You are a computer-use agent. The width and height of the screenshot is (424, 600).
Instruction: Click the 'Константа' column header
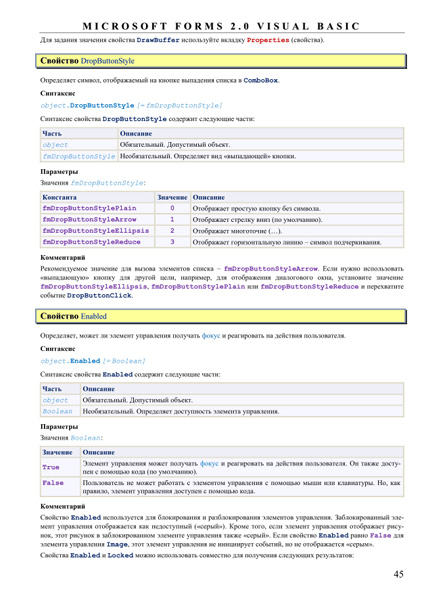98,197
